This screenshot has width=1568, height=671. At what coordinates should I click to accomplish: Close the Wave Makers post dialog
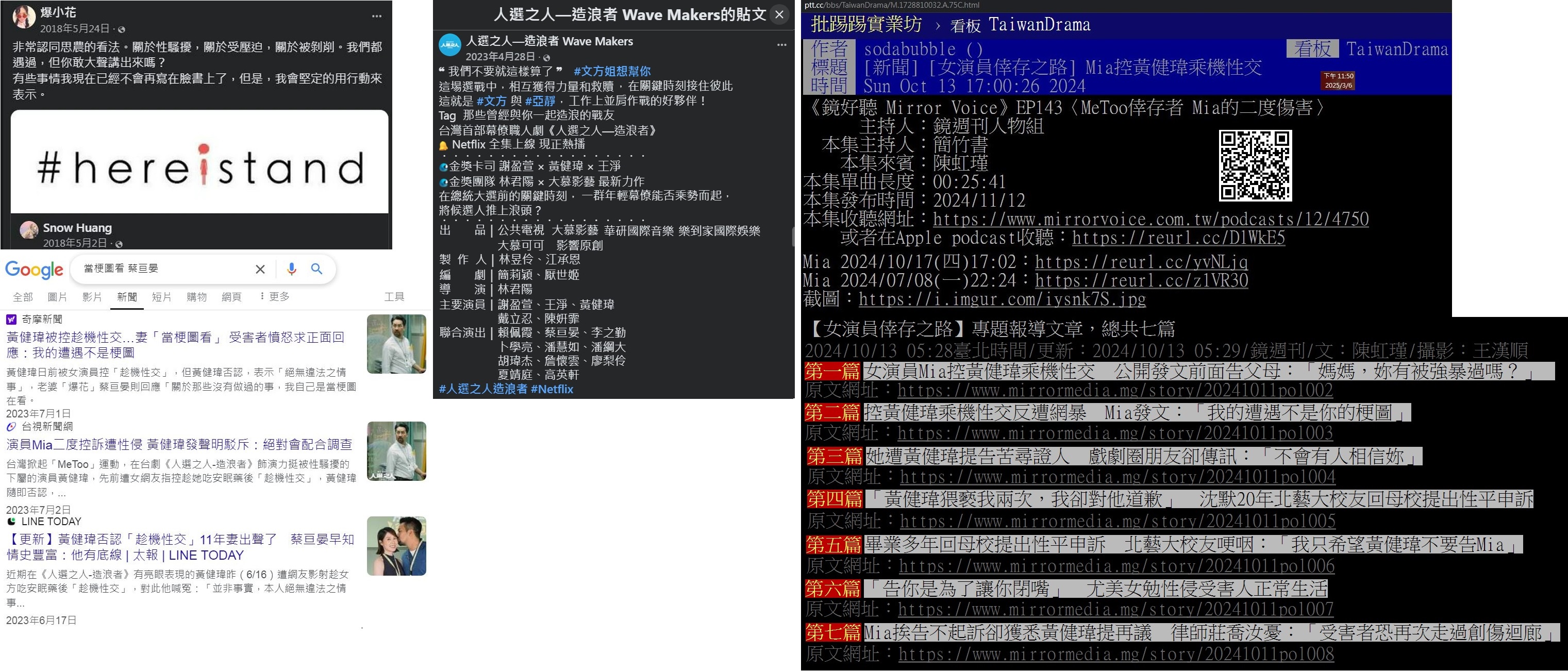click(779, 14)
